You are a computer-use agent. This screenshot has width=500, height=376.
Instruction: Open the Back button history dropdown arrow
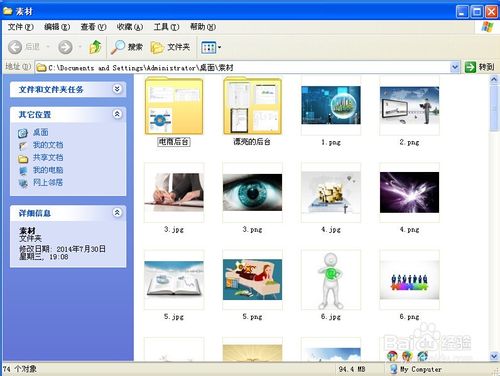click(x=48, y=47)
